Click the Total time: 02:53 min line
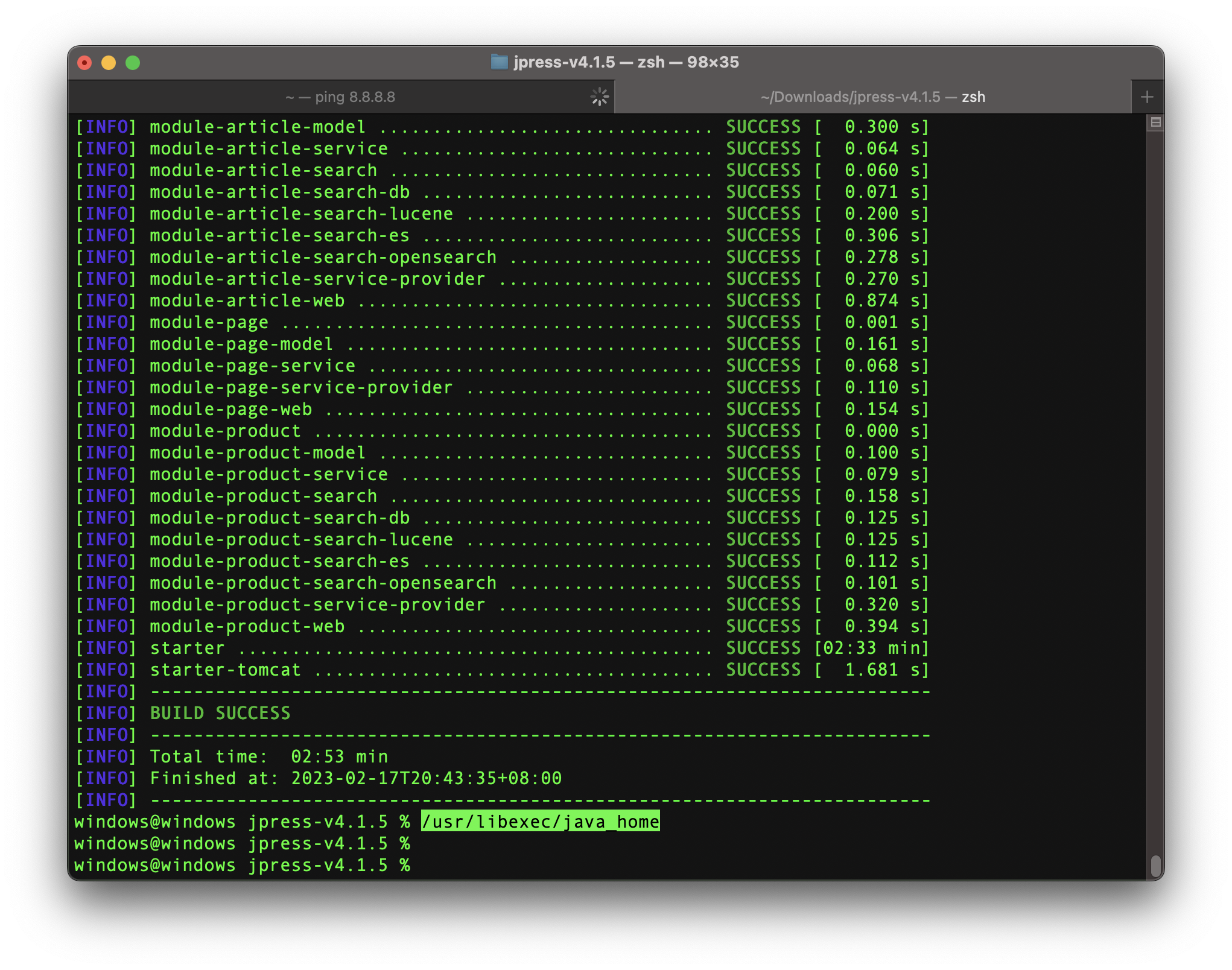The width and height of the screenshot is (1232, 970). click(x=268, y=756)
